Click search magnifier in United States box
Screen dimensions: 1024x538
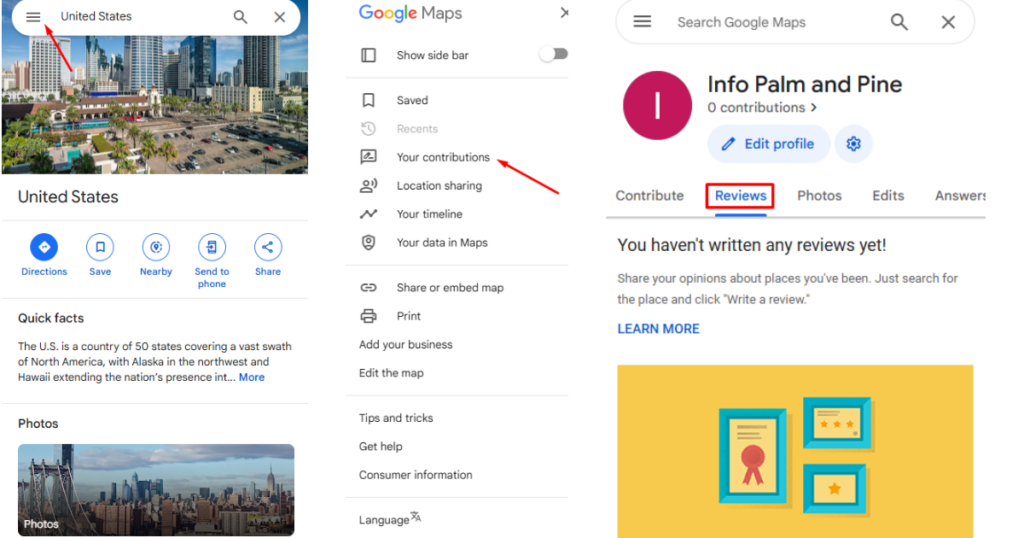[x=240, y=17]
